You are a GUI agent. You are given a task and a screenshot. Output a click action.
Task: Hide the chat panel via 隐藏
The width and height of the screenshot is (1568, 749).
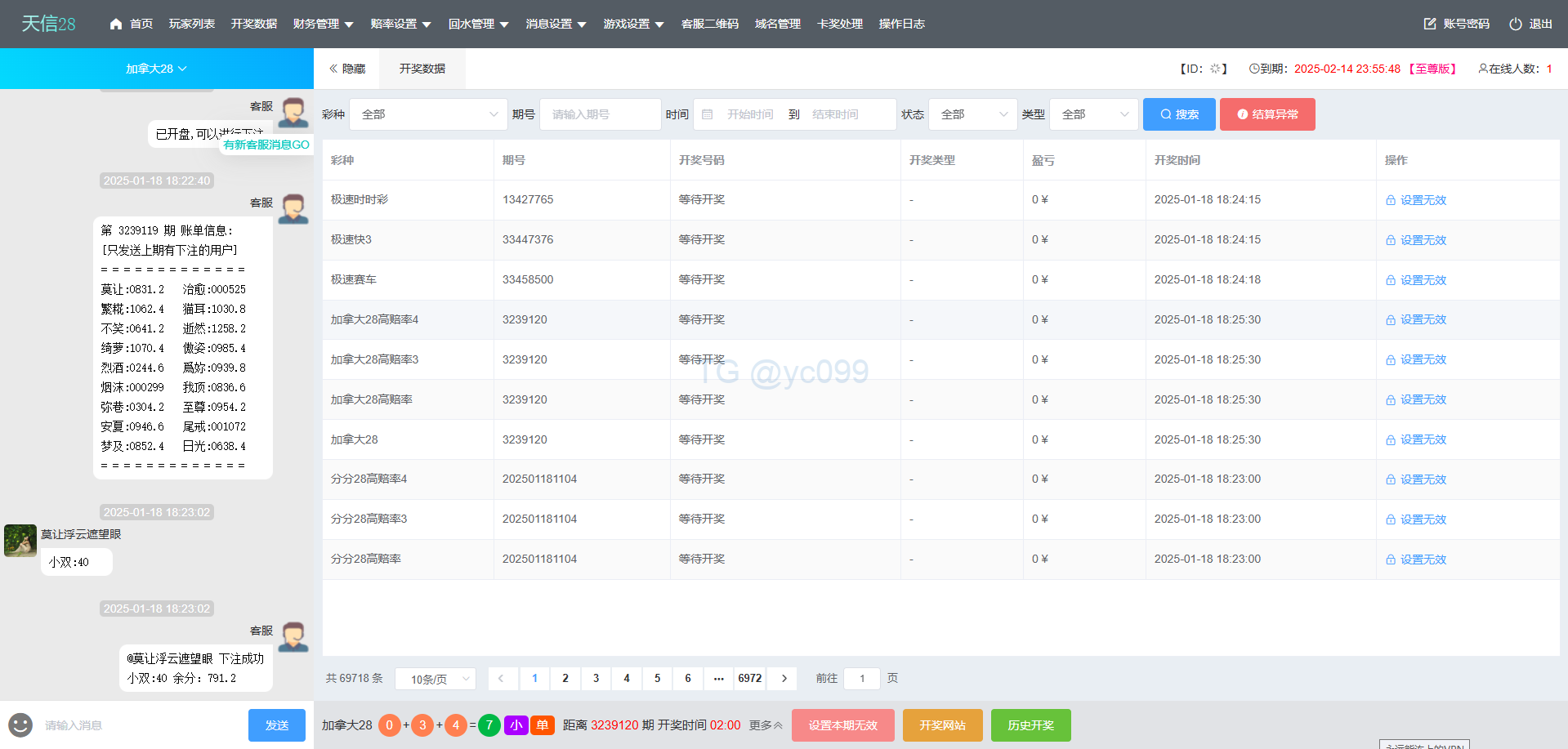(x=347, y=69)
